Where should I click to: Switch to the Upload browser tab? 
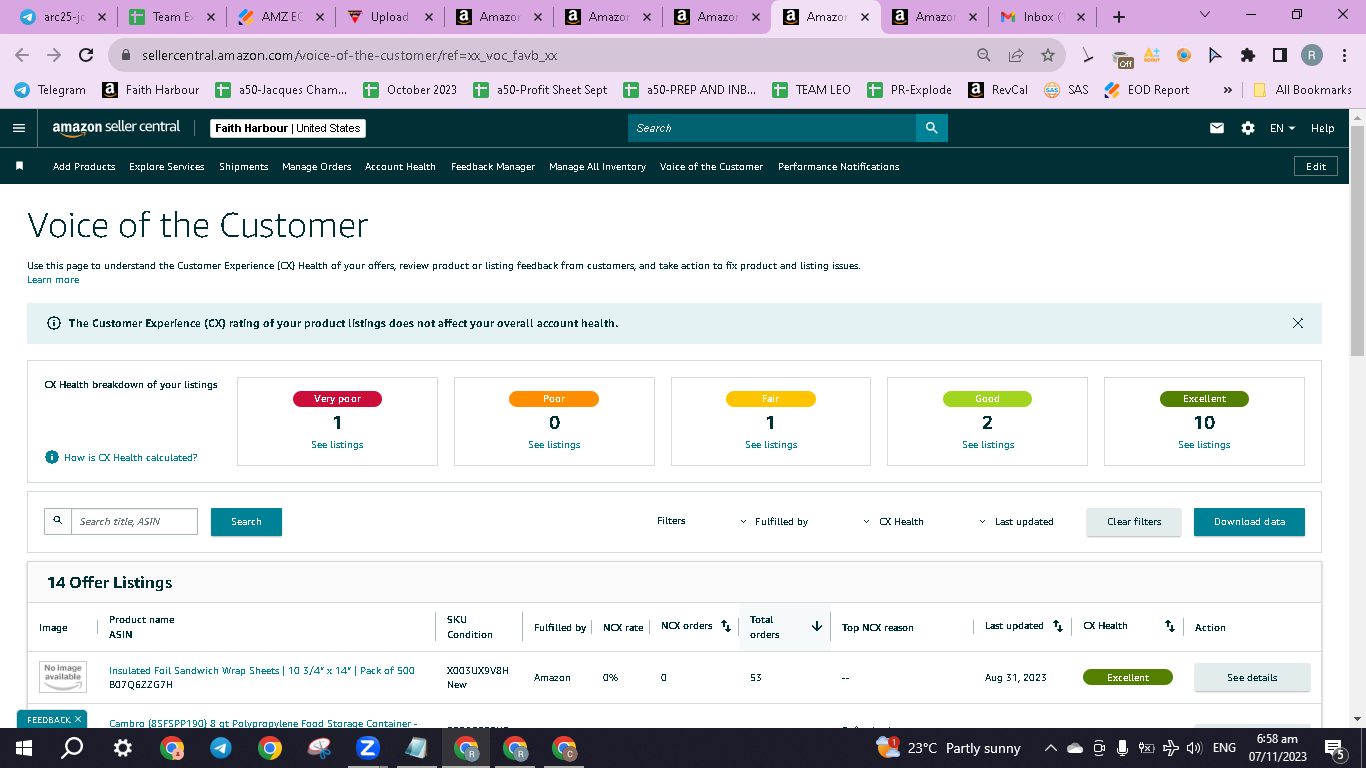pyautogui.click(x=388, y=17)
